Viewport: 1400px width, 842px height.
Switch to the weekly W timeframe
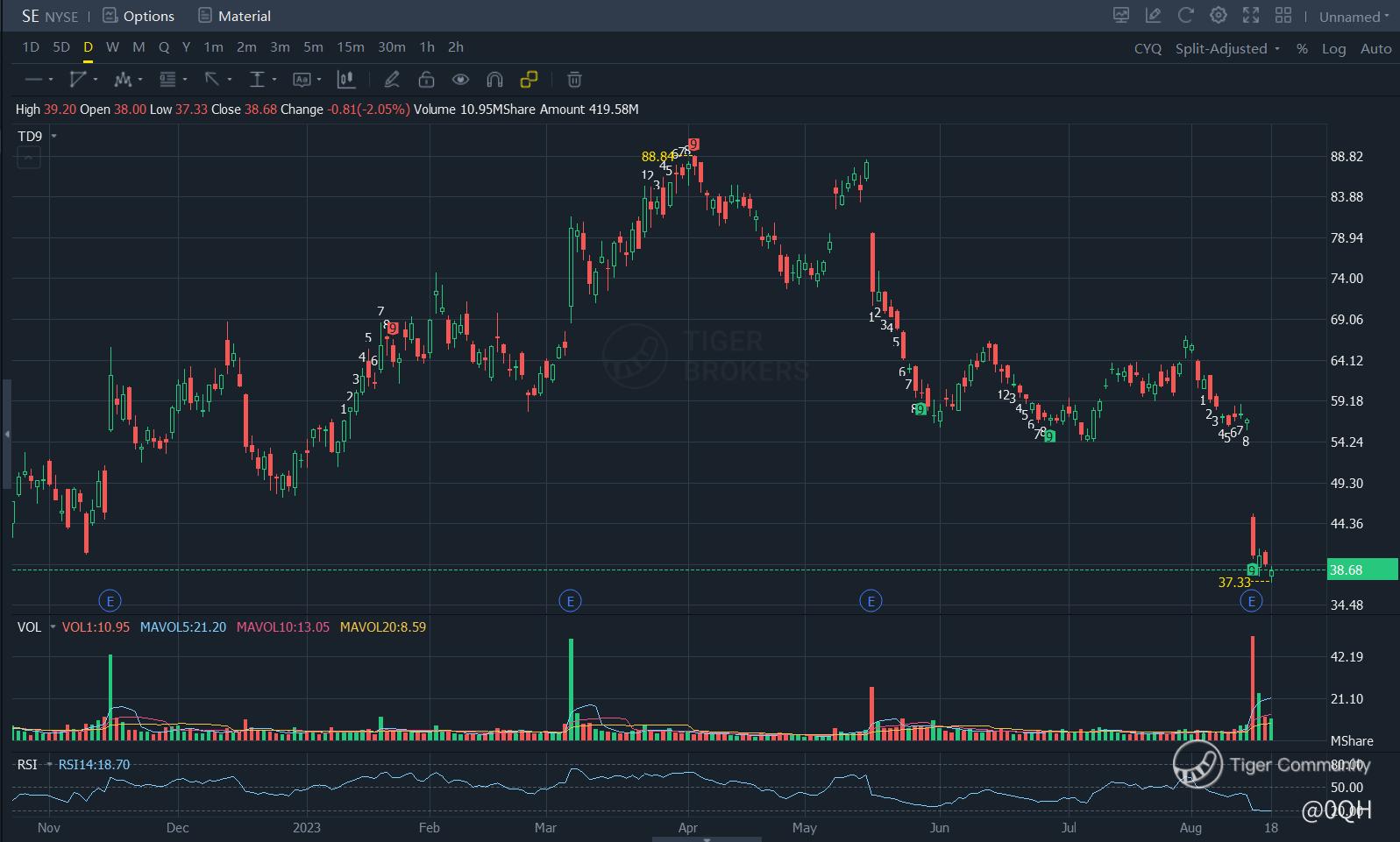click(x=112, y=47)
